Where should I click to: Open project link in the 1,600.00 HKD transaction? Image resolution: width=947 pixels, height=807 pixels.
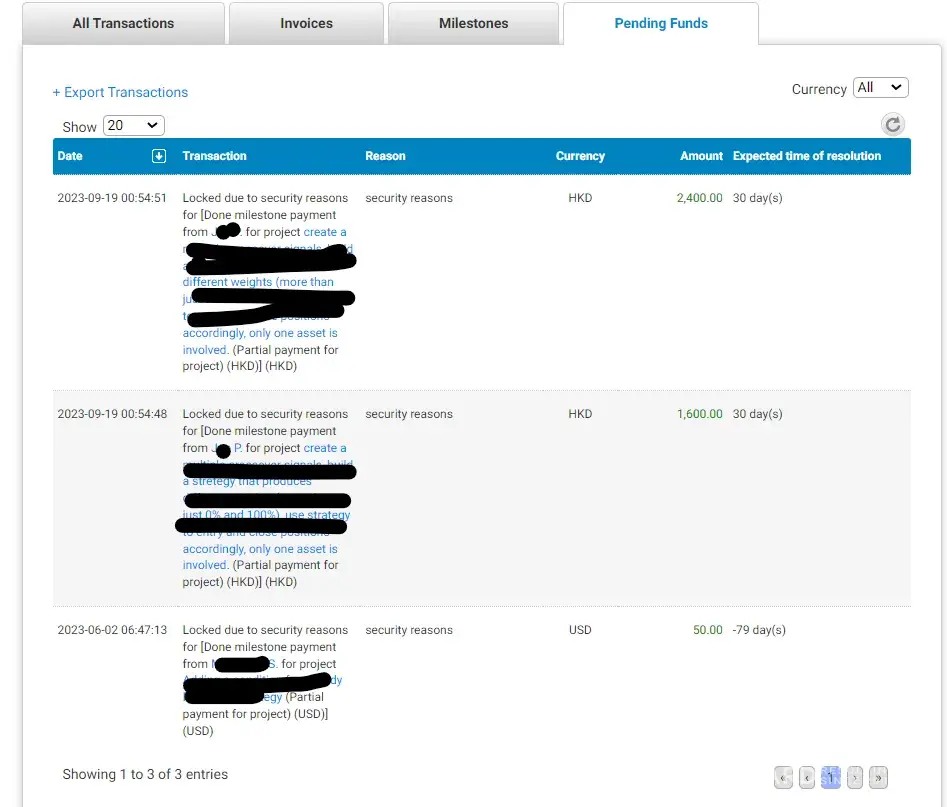click(324, 448)
